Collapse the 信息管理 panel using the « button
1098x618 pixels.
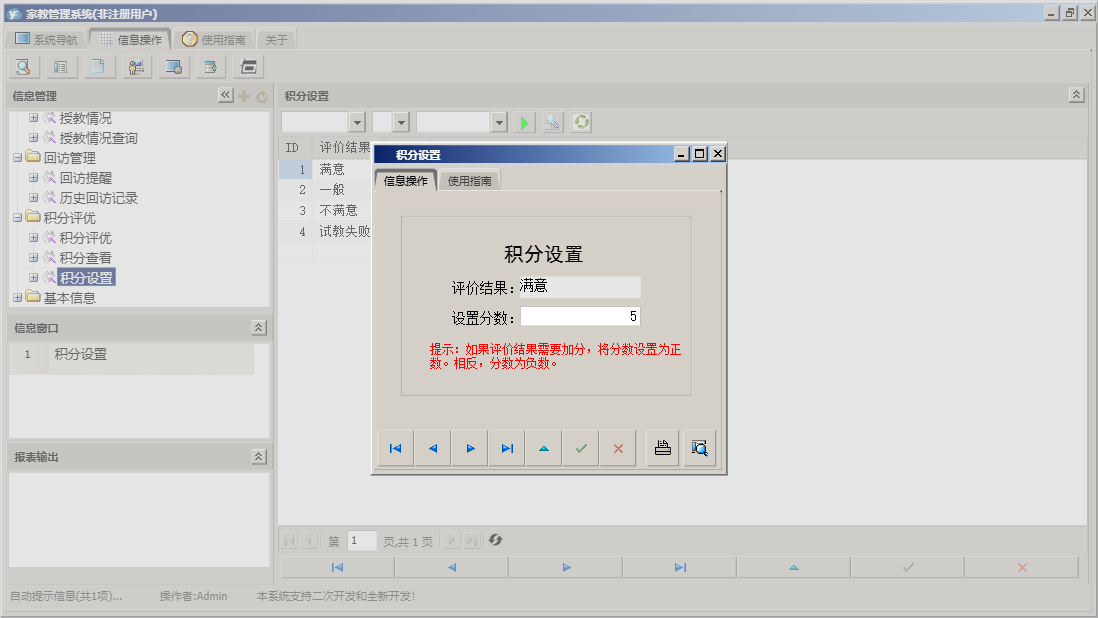point(226,95)
